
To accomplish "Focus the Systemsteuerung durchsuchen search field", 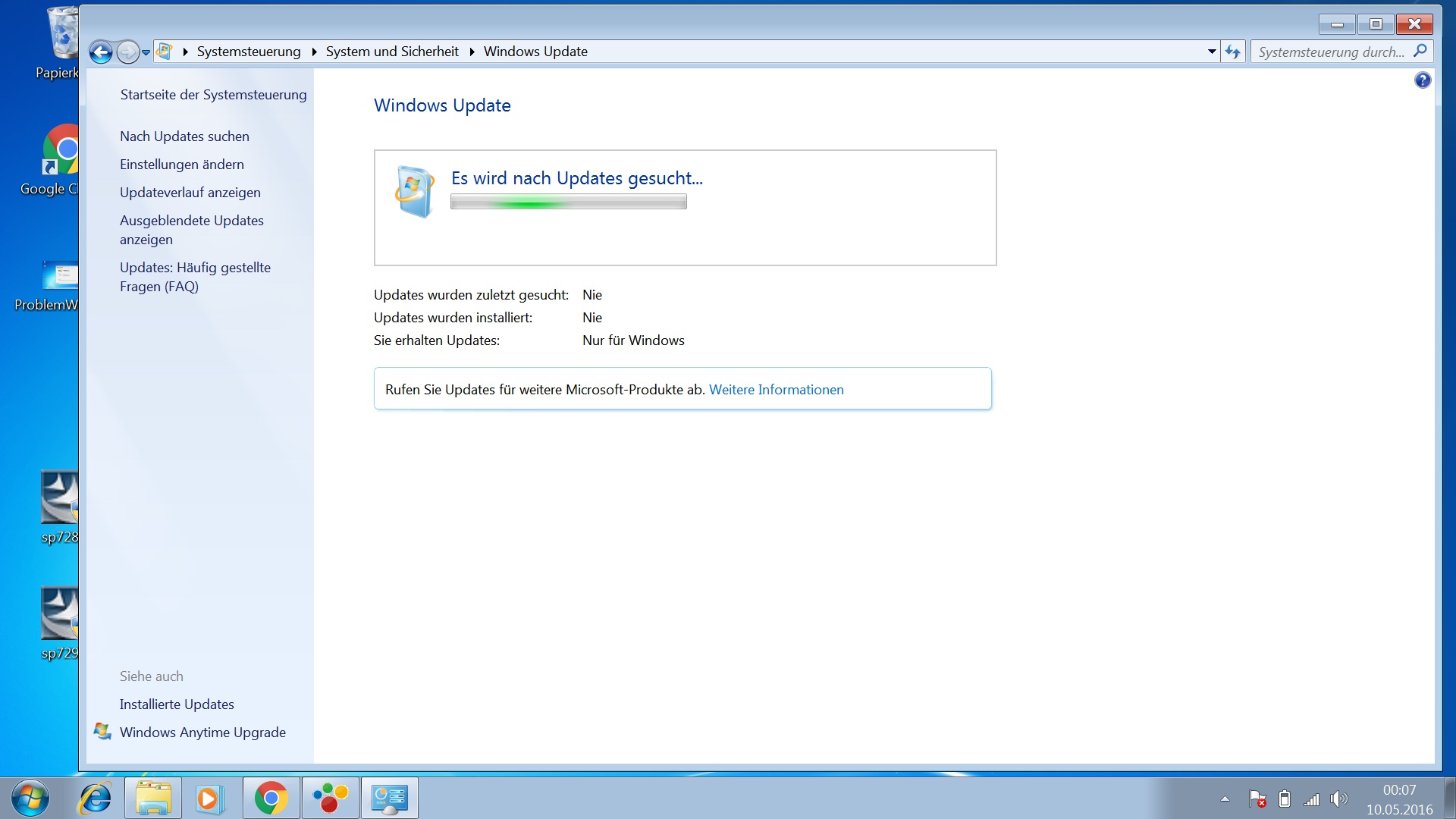I will [1331, 52].
